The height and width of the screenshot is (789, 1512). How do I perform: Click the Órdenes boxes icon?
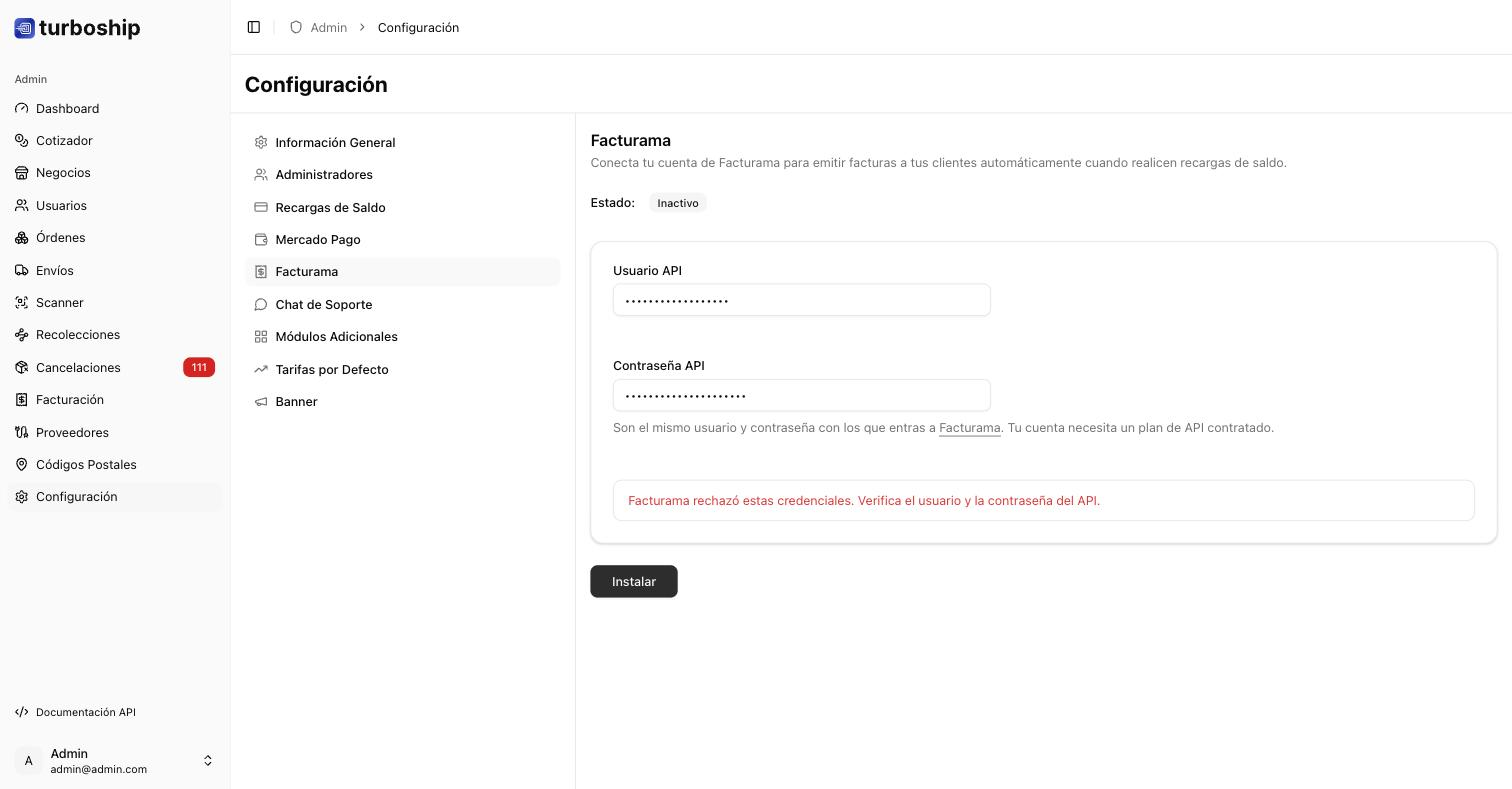(22, 238)
